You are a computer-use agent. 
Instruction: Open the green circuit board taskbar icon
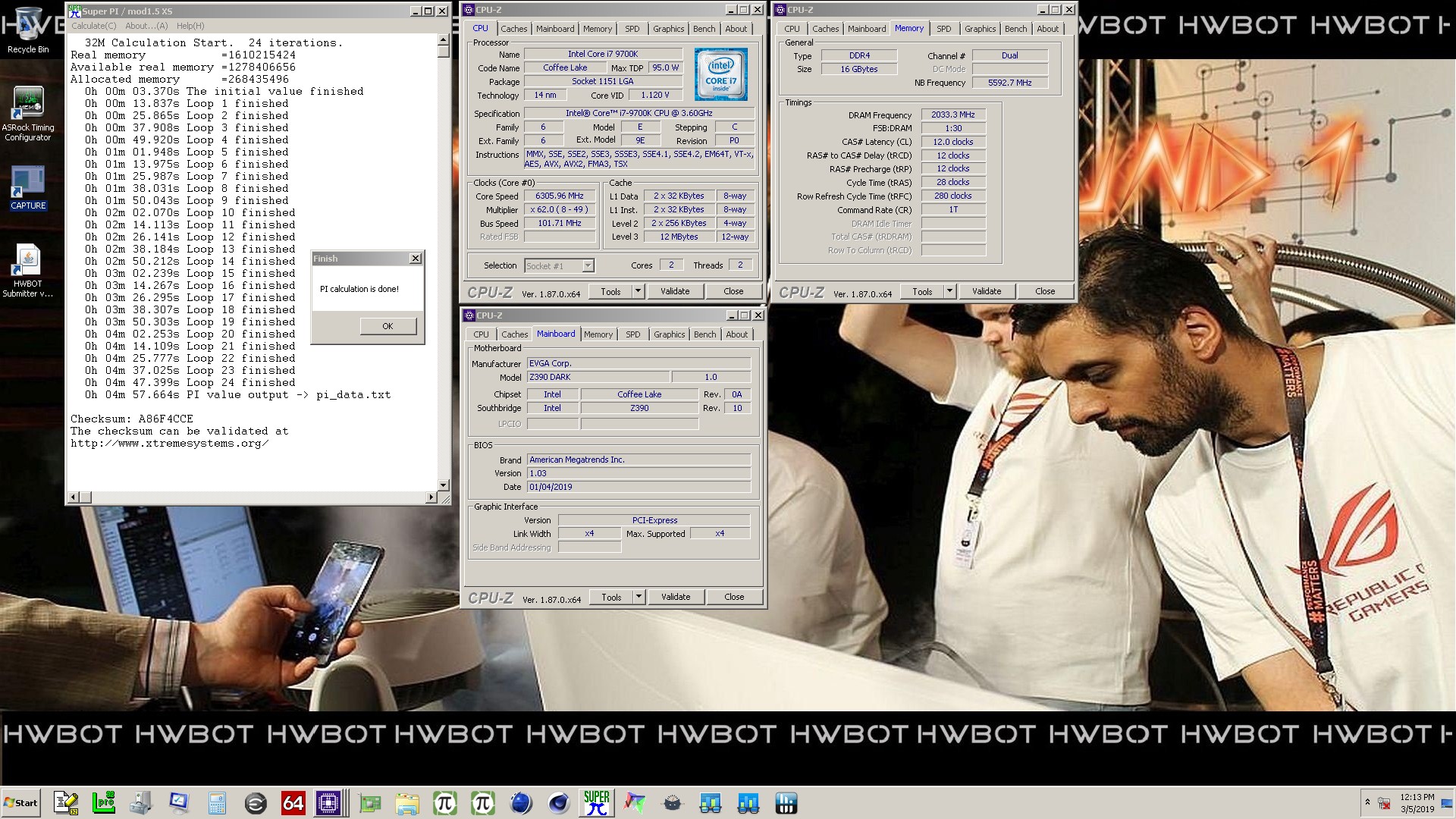(370, 803)
